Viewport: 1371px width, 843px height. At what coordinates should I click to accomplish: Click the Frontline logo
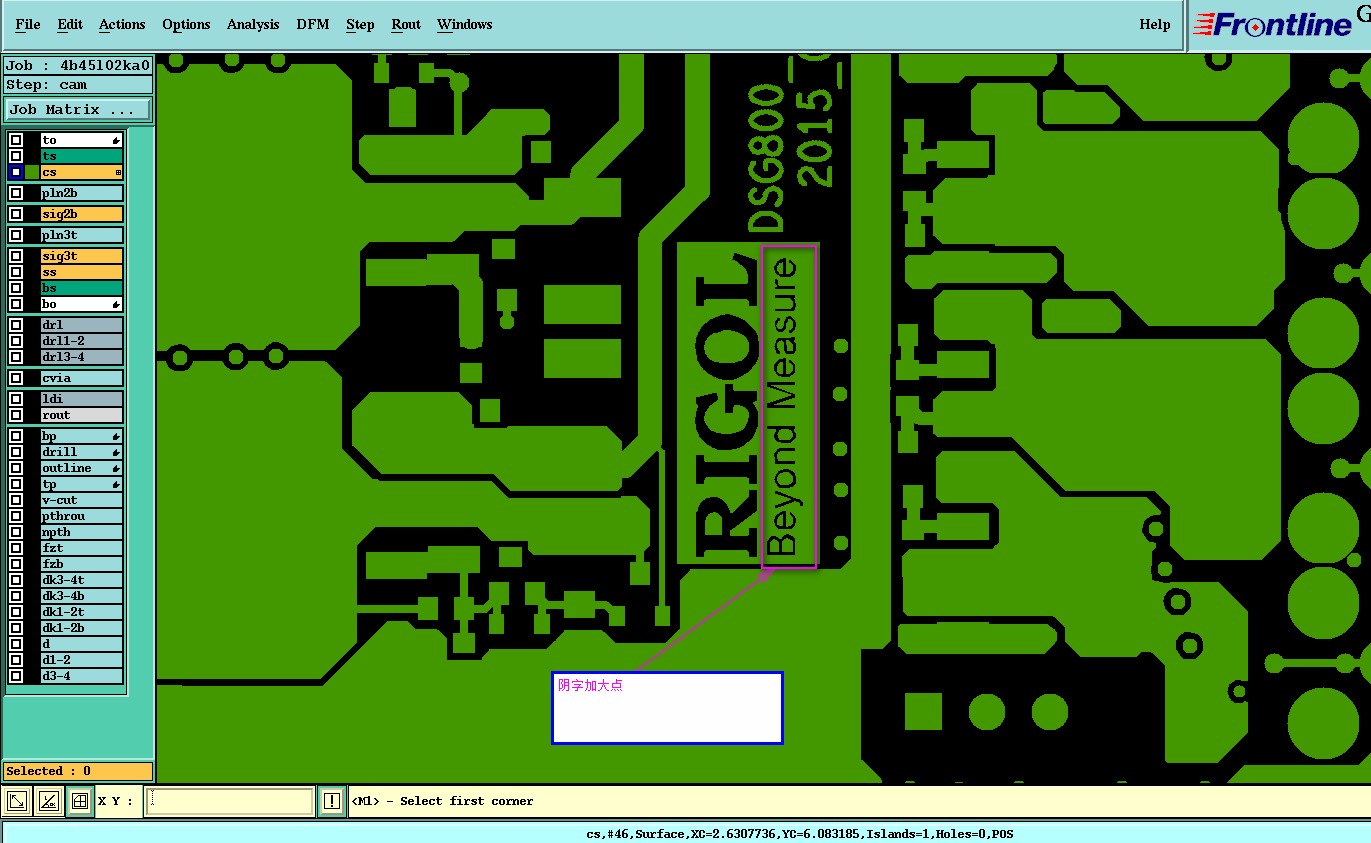pos(1271,25)
